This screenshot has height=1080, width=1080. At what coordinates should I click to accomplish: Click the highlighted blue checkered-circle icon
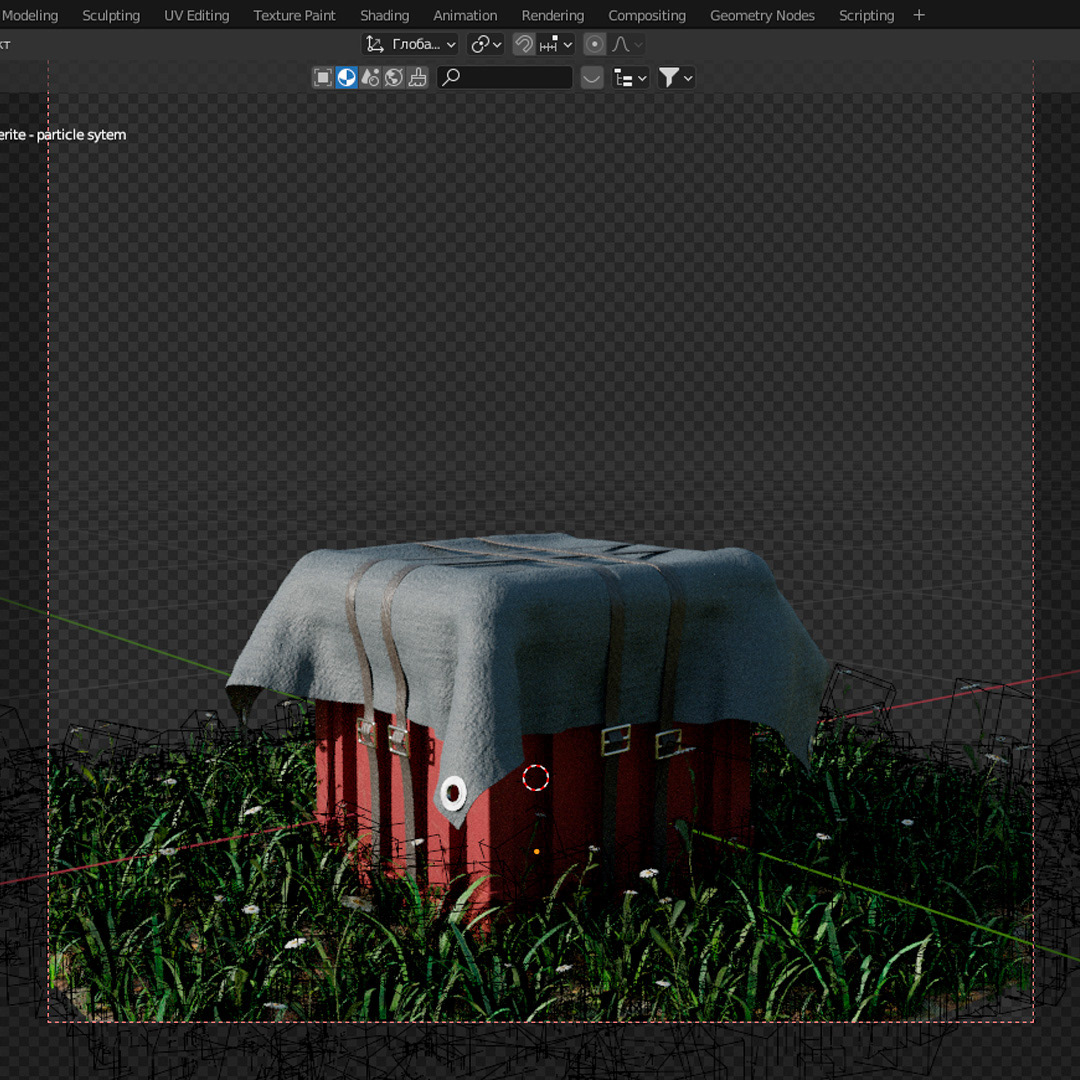(x=346, y=77)
